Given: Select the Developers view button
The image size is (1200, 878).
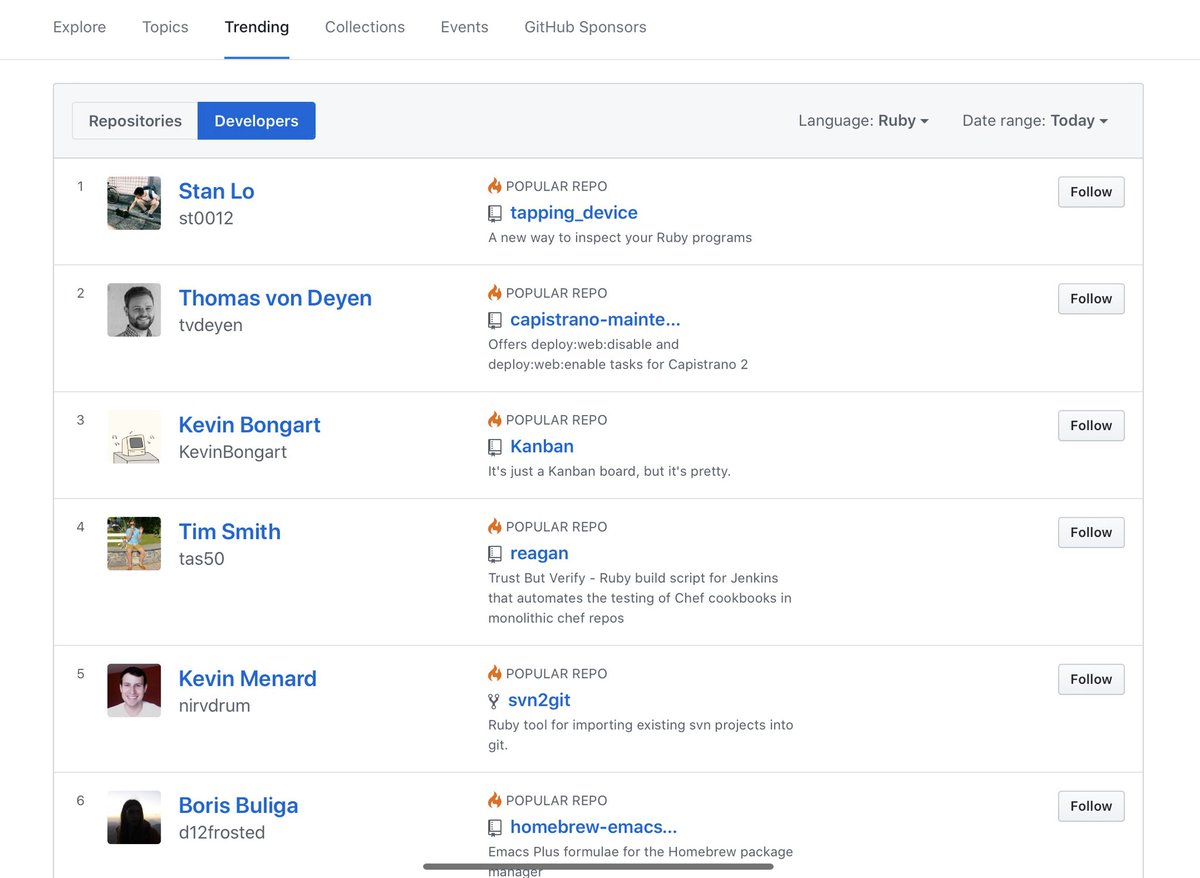Looking at the screenshot, I should [256, 121].
